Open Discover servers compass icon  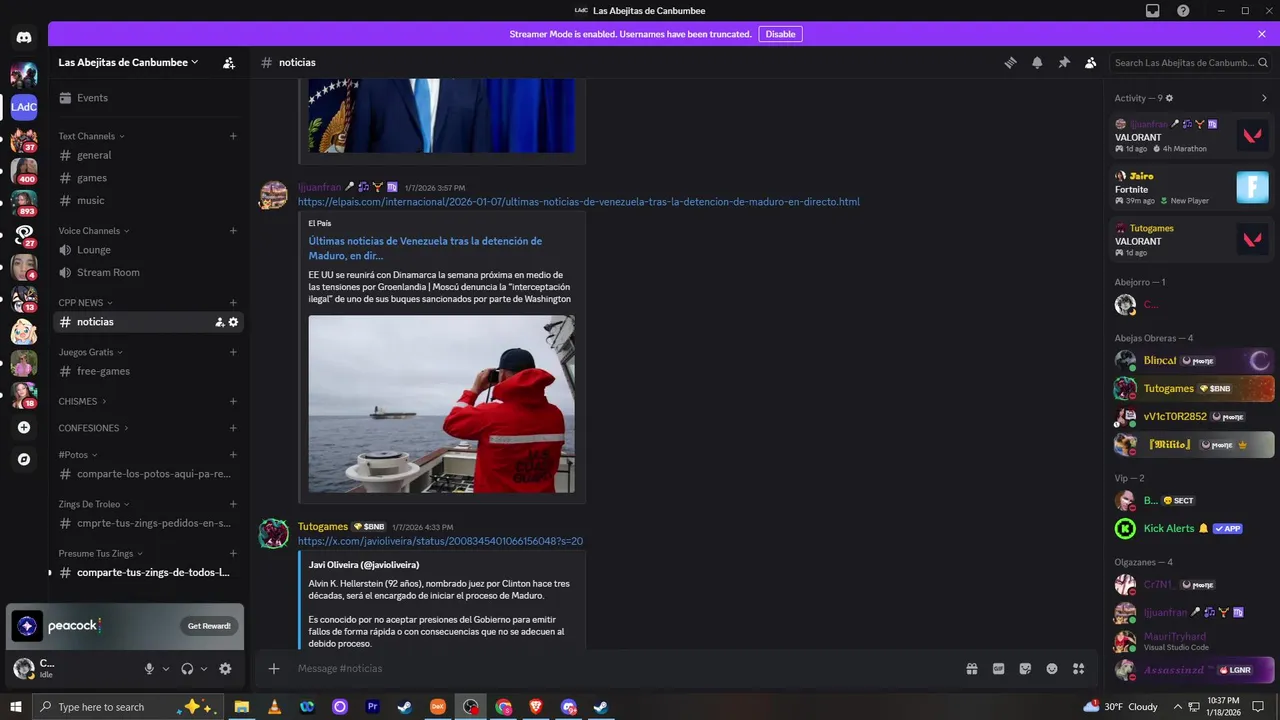24,459
